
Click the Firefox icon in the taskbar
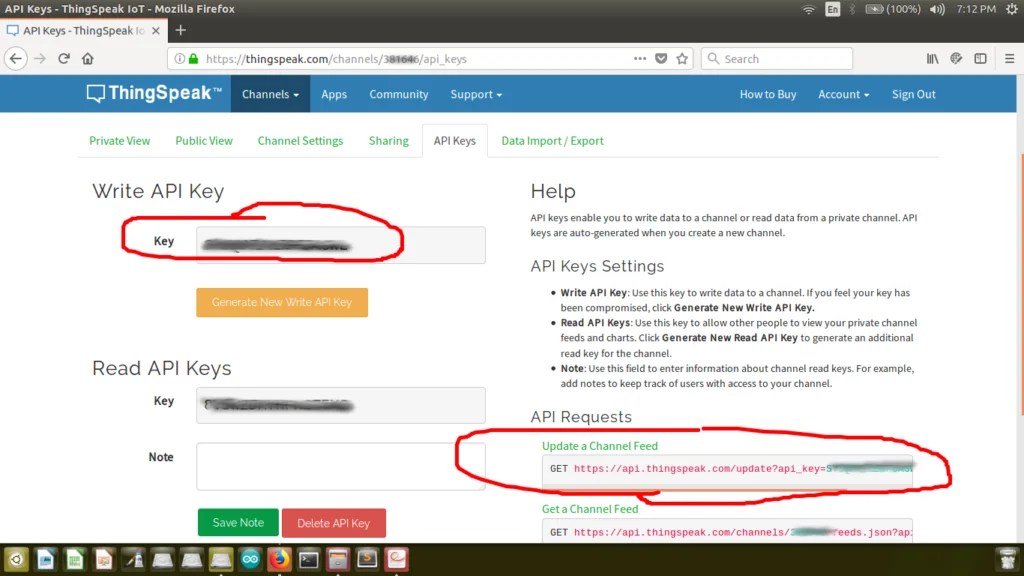[x=280, y=560]
